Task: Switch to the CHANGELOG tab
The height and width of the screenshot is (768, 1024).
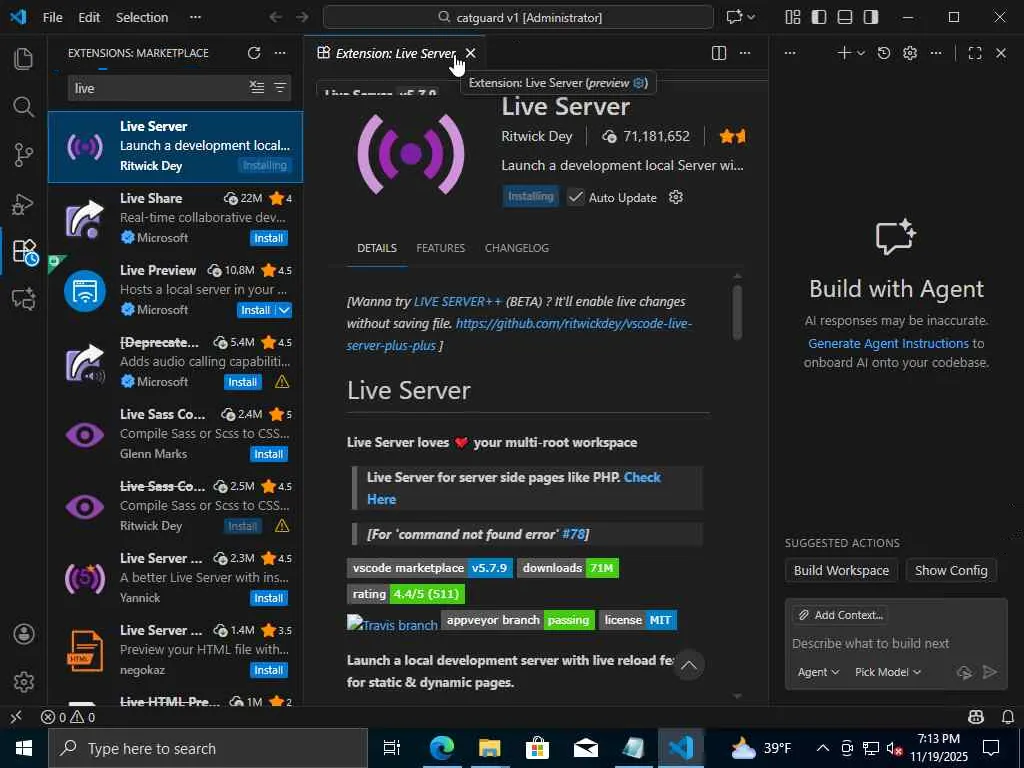Action: point(517,248)
